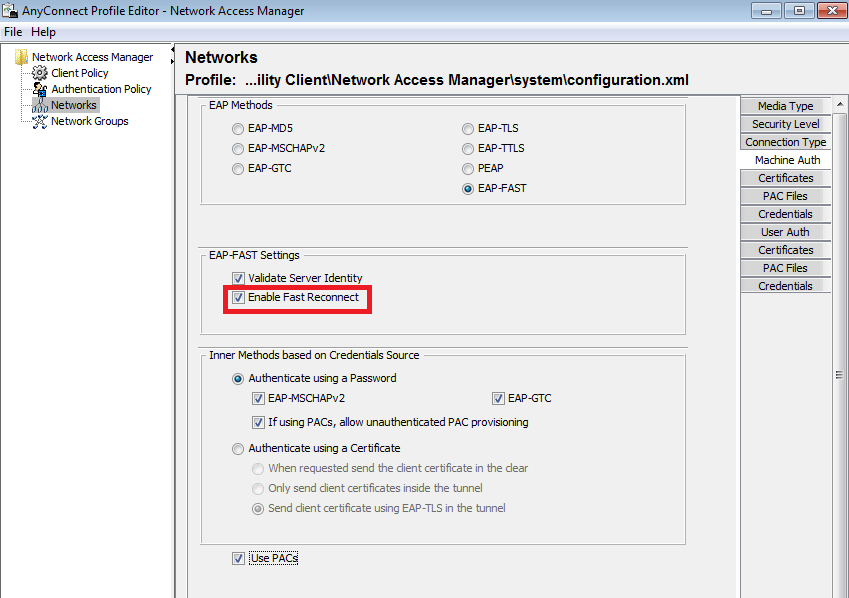Image resolution: width=849 pixels, height=598 pixels.
Task: Select Network Groups in the tree
Action: (89, 121)
